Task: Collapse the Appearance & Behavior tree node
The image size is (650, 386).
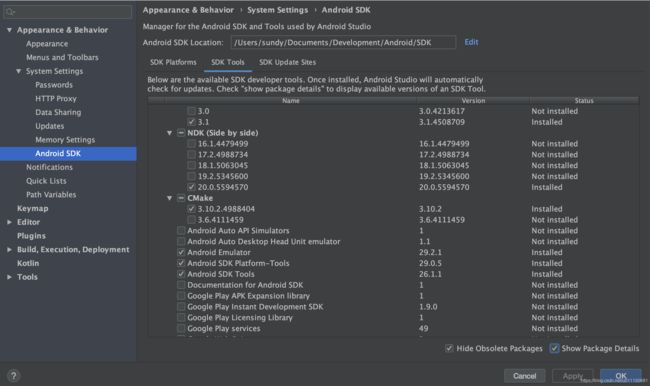Action: [9, 30]
